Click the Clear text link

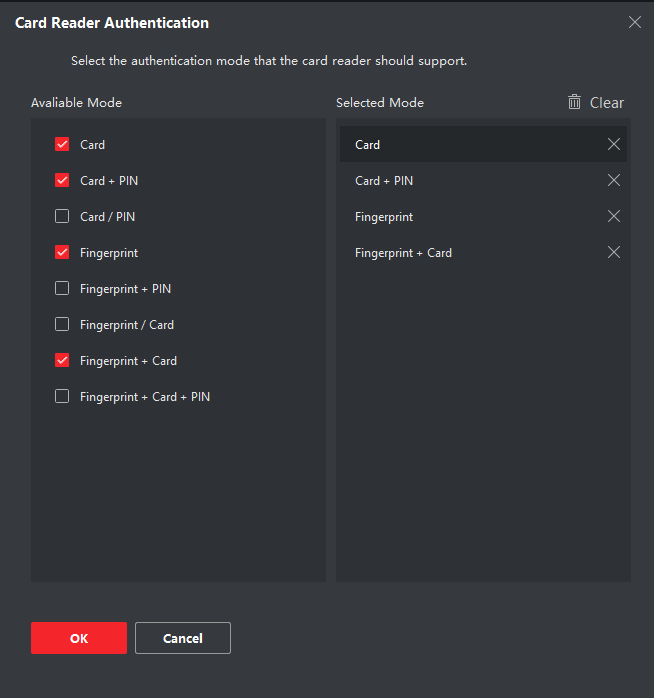(x=606, y=103)
